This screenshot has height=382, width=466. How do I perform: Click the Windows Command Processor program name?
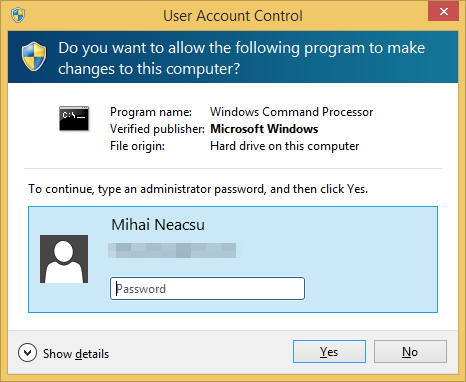click(292, 112)
